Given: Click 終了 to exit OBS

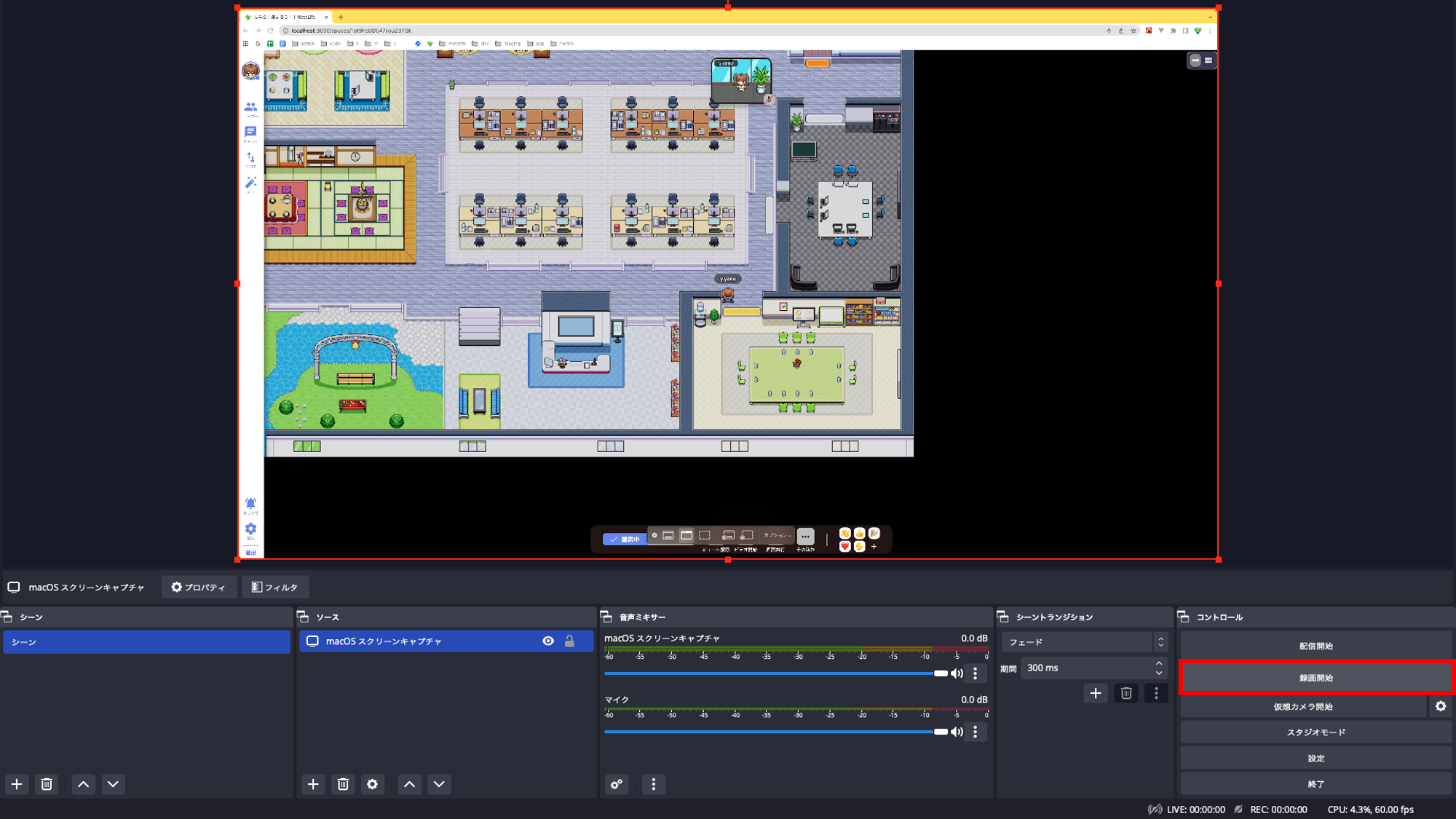Looking at the screenshot, I should tap(1316, 784).
